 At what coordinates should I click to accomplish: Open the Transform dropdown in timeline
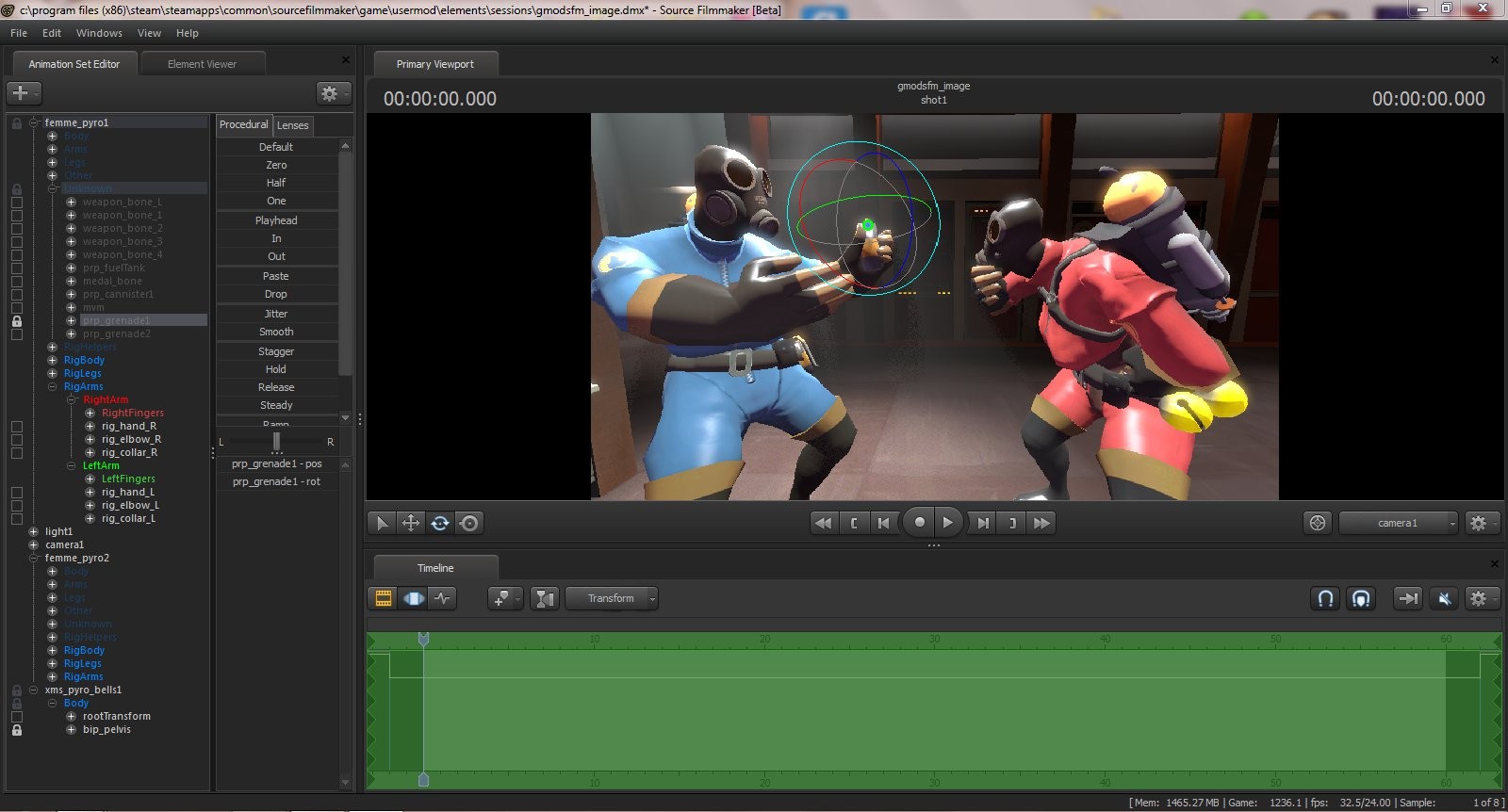(x=611, y=598)
